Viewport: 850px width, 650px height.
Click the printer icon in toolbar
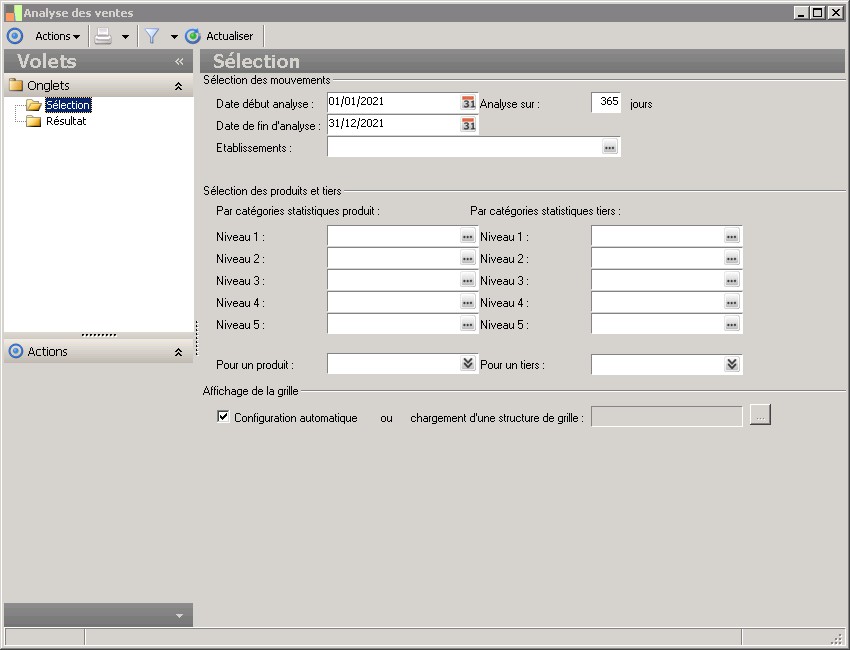pyautogui.click(x=103, y=36)
